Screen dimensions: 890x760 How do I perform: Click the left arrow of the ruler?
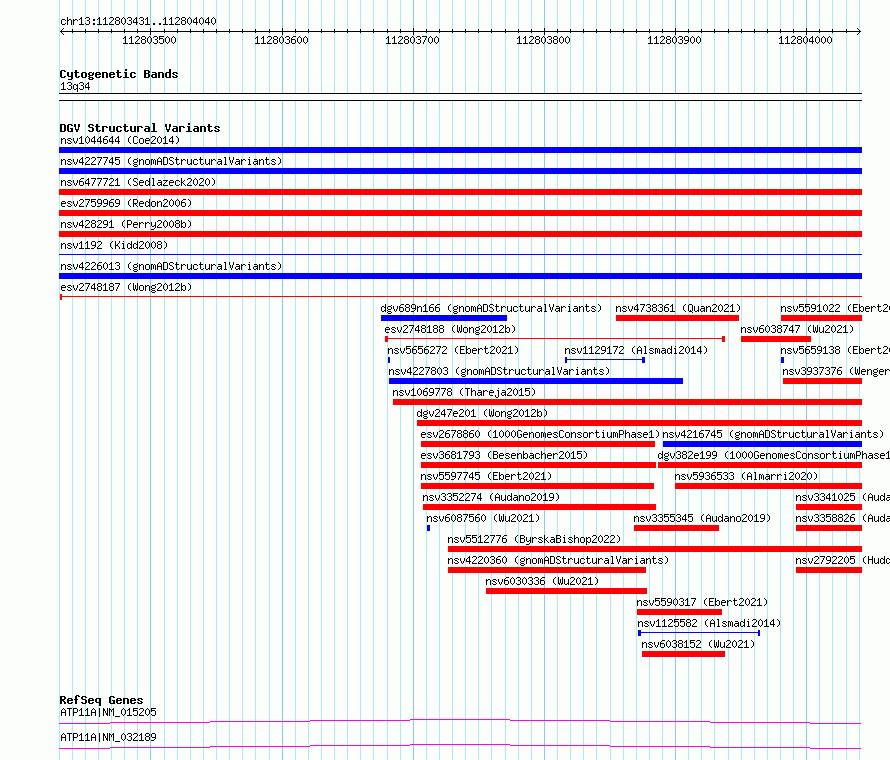click(x=62, y=31)
